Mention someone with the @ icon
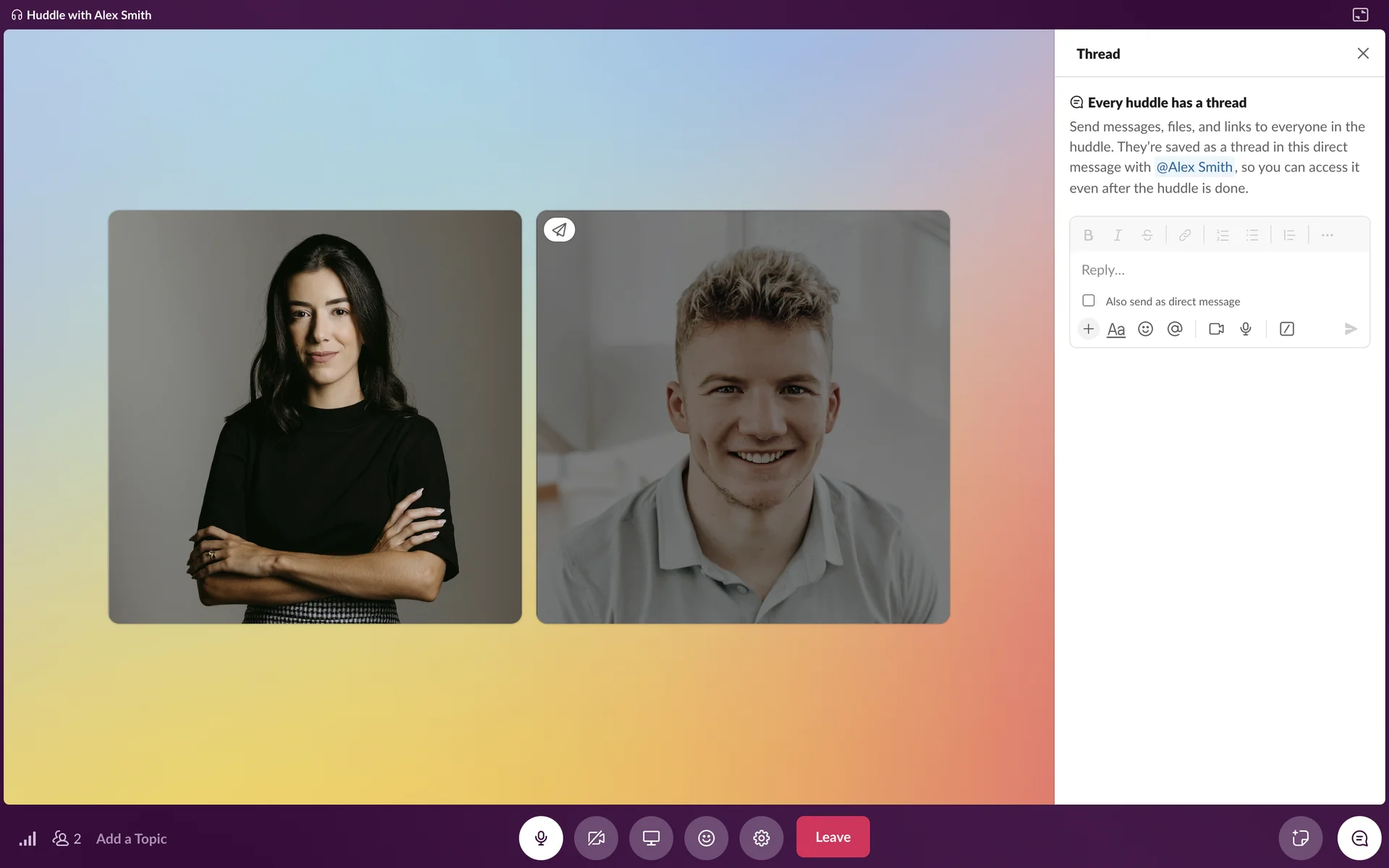Screen dimensions: 1389x868 (1175, 329)
